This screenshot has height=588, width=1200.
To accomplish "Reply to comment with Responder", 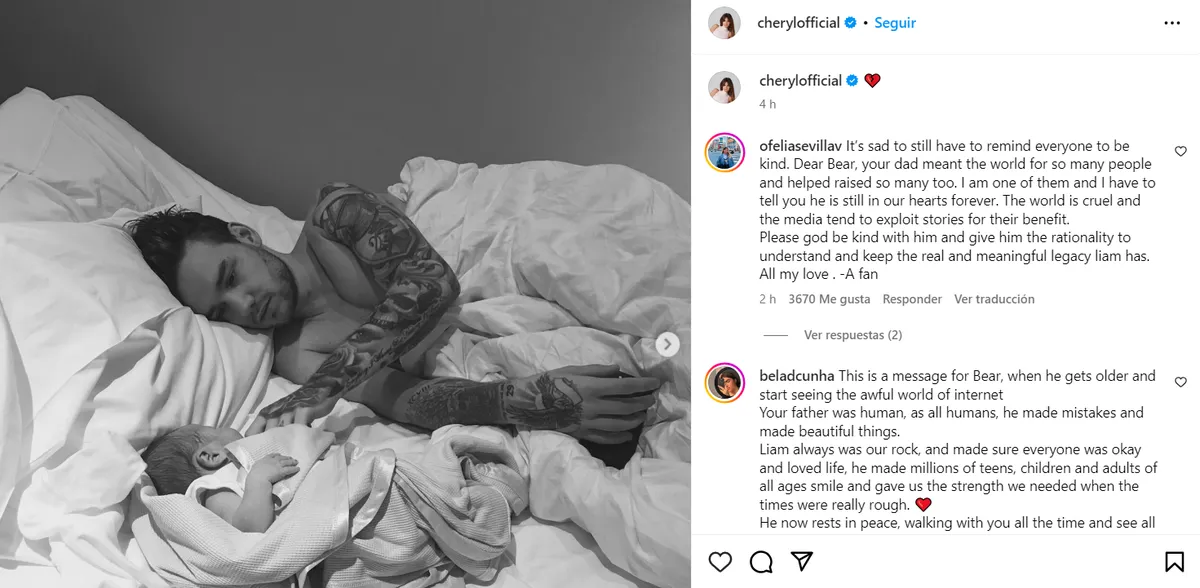I will pyautogui.click(x=912, y=299).
